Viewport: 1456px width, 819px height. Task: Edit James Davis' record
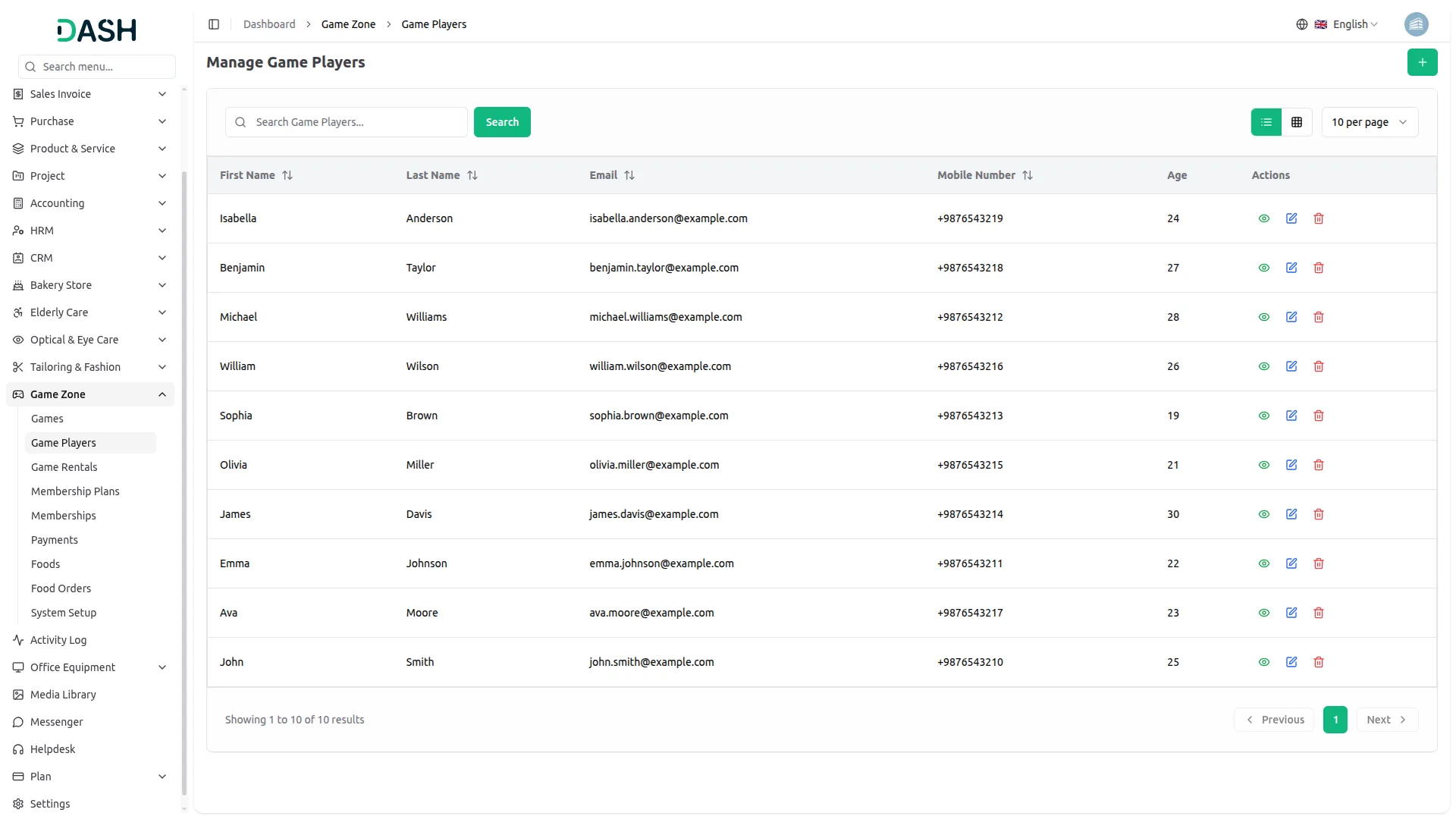[1291, 514]
